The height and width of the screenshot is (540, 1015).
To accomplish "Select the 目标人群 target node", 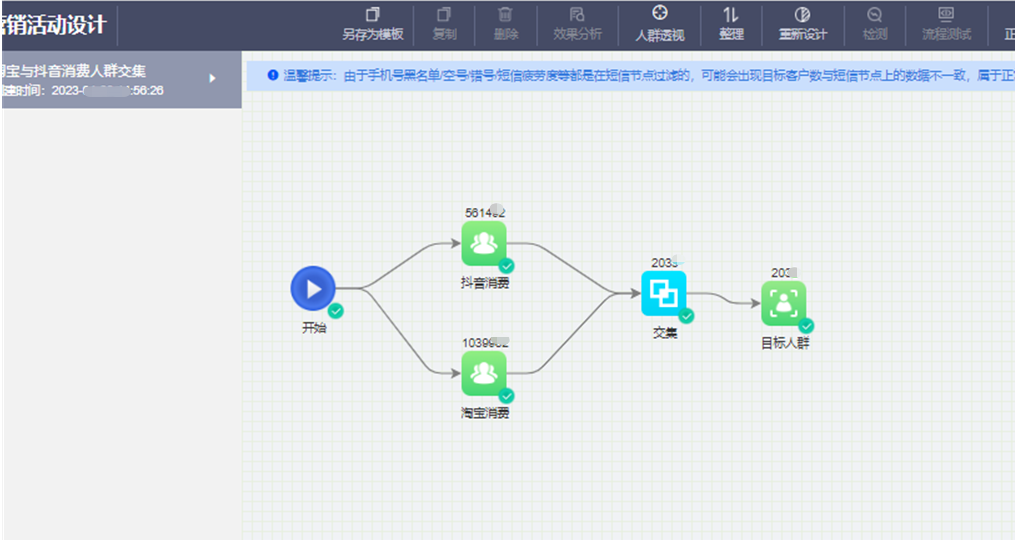I will click(x=783, y=303).
